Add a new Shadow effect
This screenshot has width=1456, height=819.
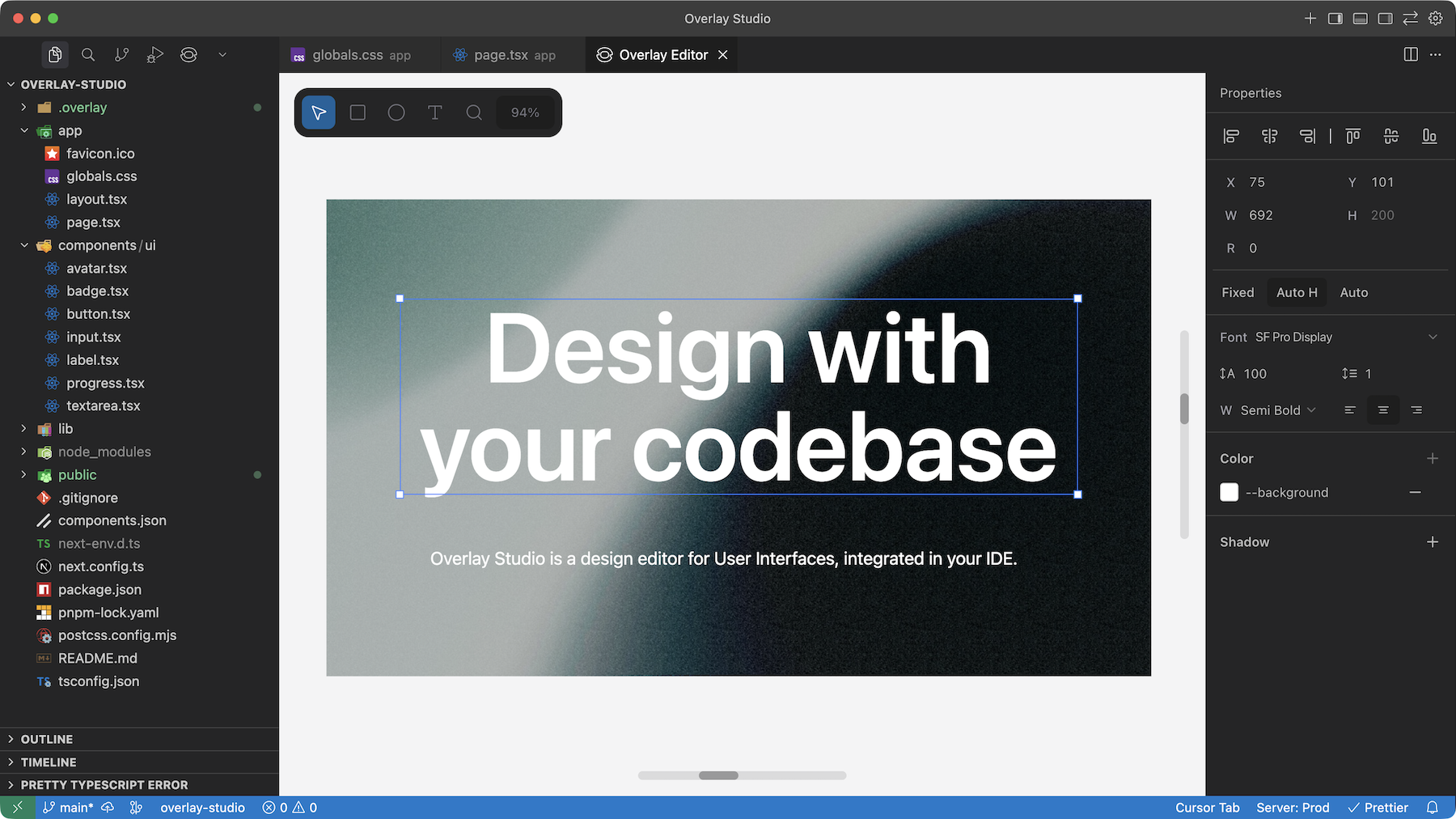coord(1433,542)
